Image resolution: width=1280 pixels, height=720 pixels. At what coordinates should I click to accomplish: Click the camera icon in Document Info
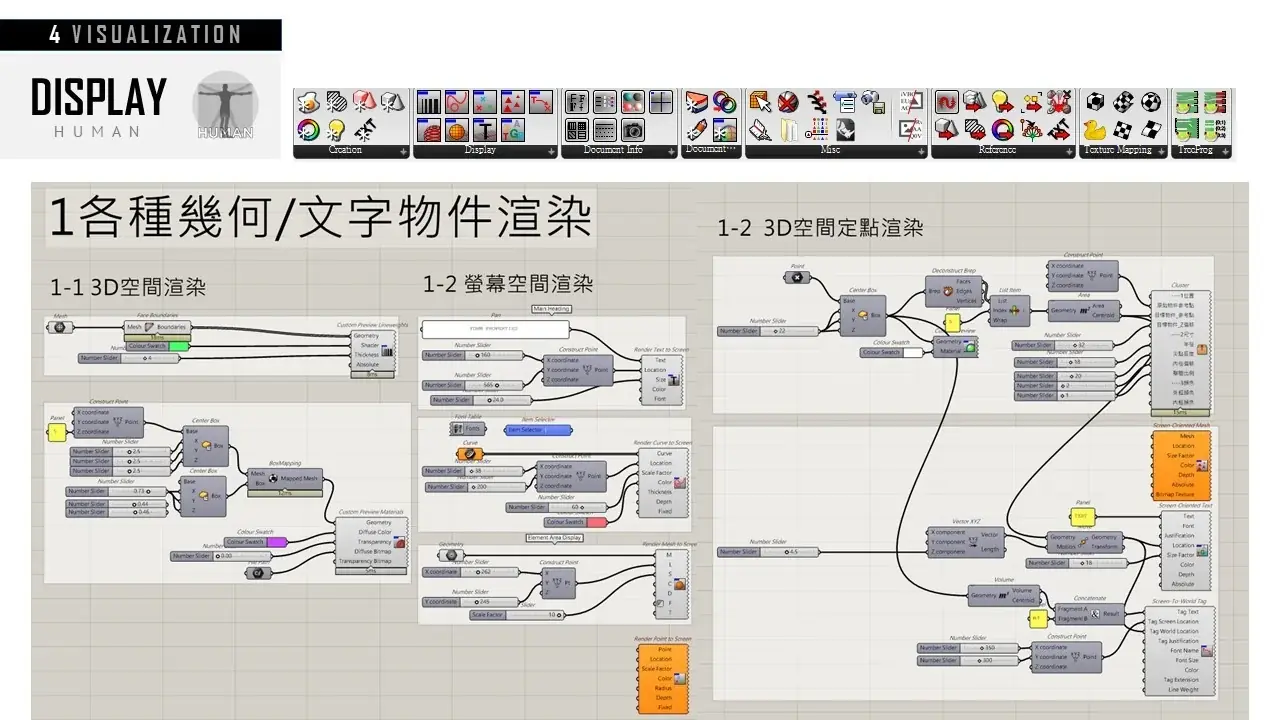pos(633,129)
